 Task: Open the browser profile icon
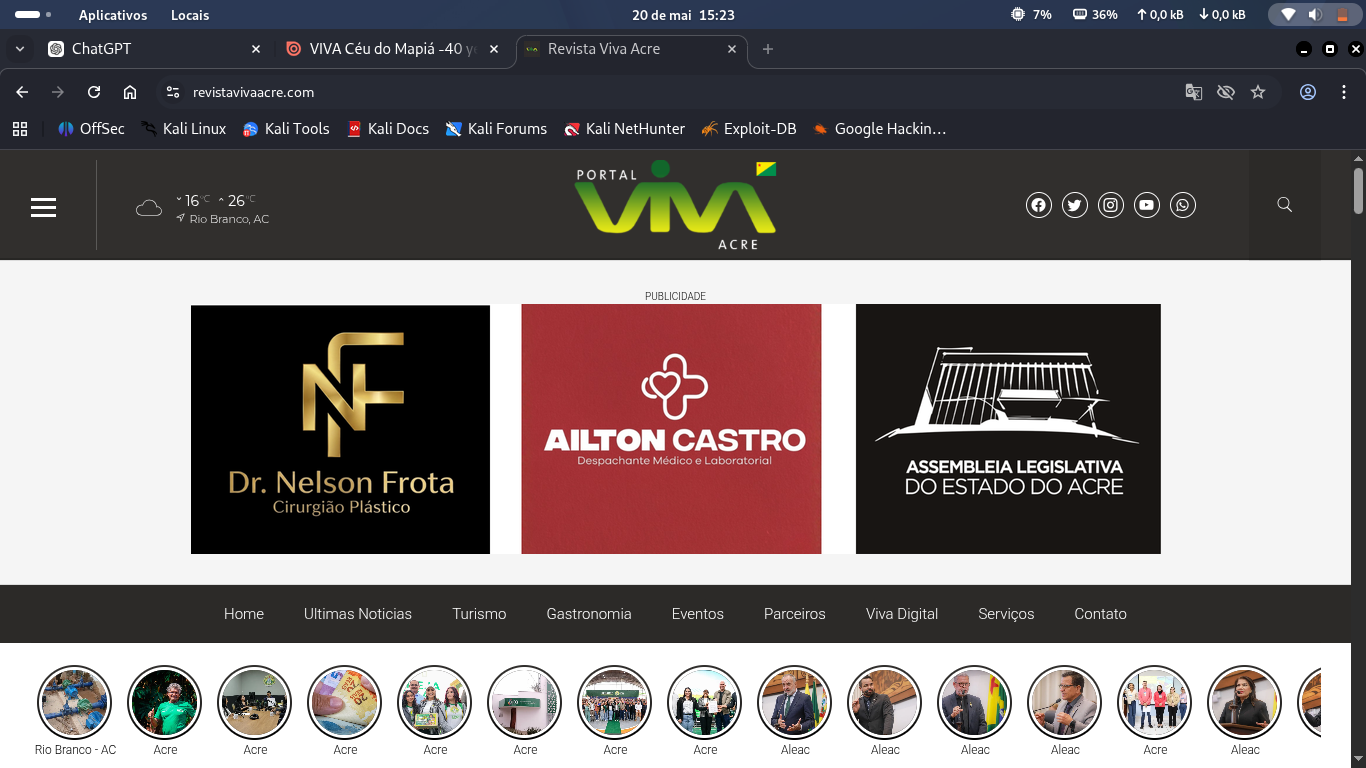click(x=1308, y=92)
